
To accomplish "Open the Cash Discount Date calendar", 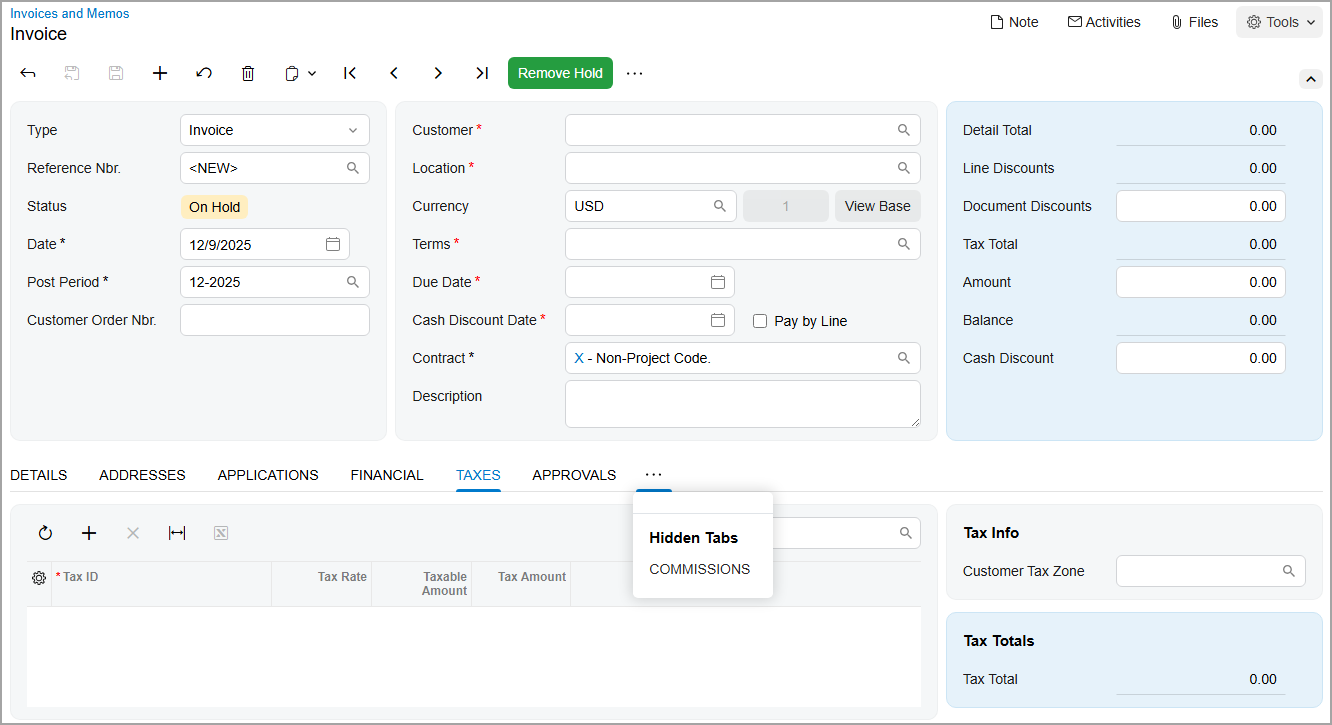I will coord(718,320).
